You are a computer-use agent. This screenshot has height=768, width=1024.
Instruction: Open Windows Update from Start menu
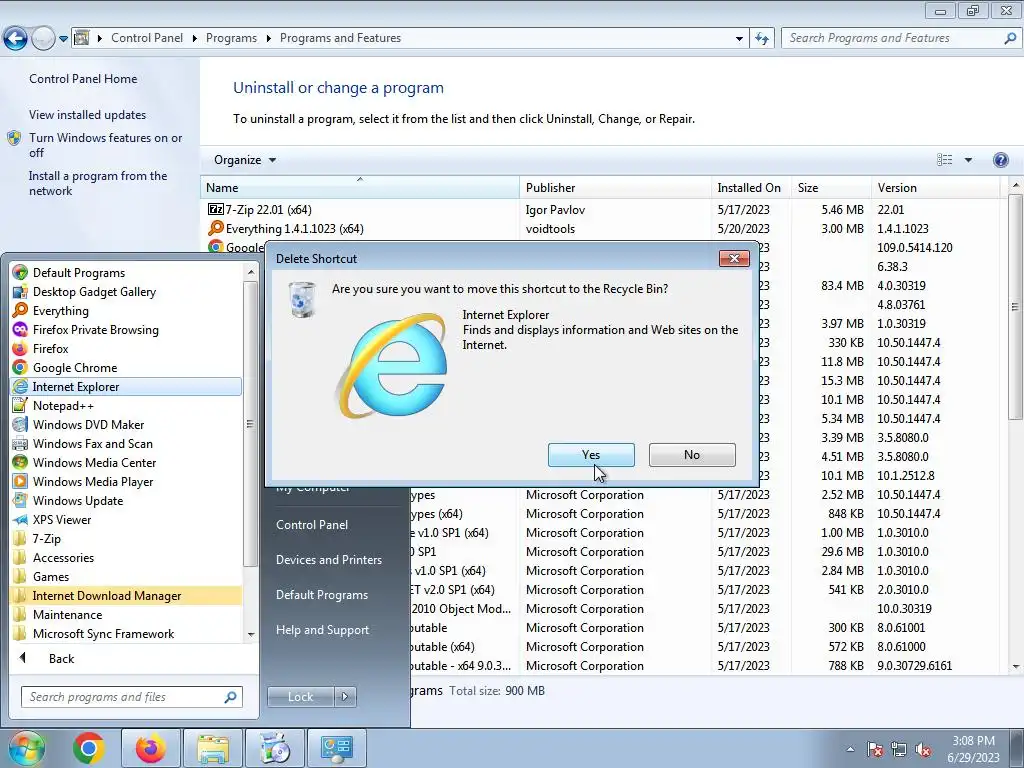[78, 500]
